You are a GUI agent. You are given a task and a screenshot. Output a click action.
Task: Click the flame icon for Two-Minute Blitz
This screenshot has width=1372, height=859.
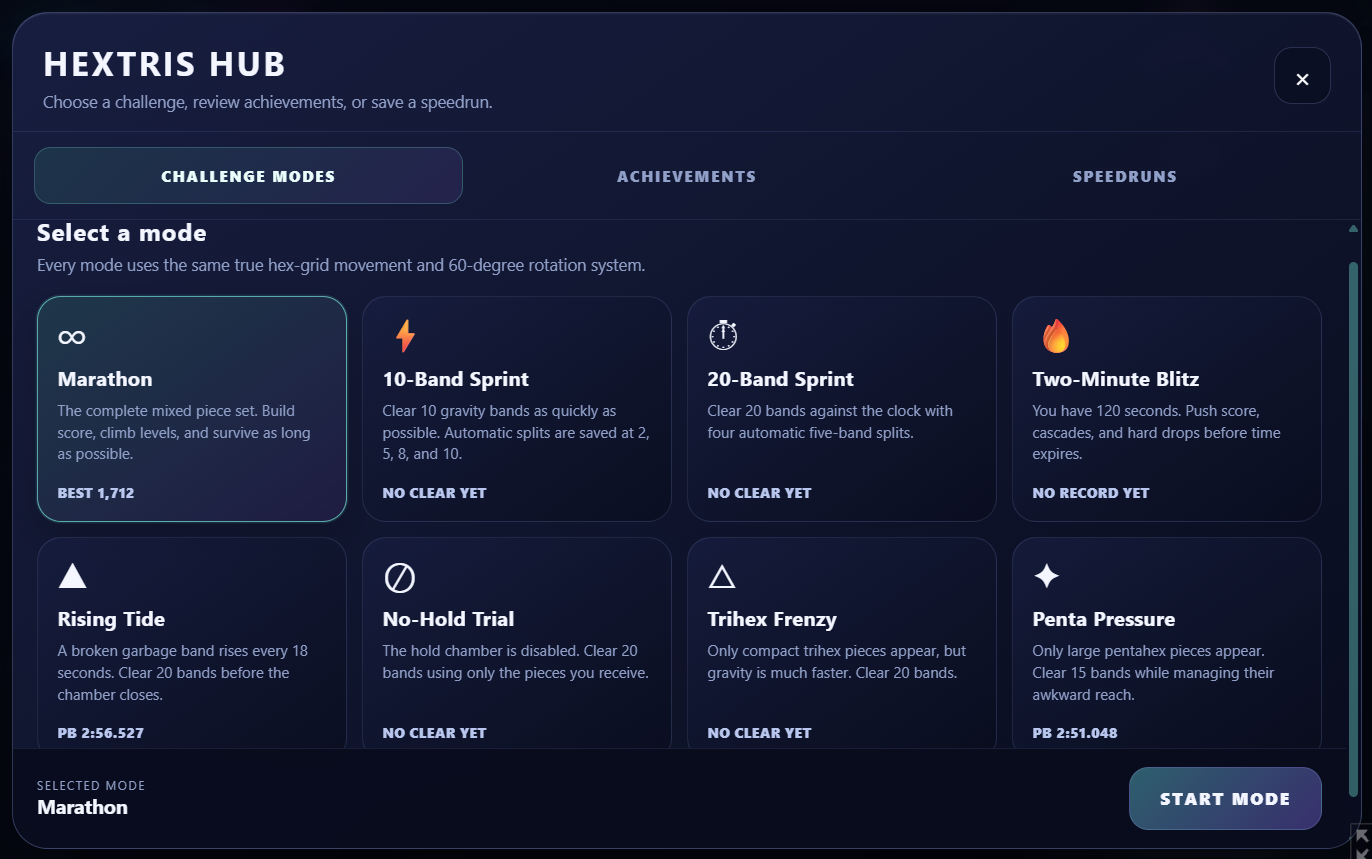coord(1055,336)
